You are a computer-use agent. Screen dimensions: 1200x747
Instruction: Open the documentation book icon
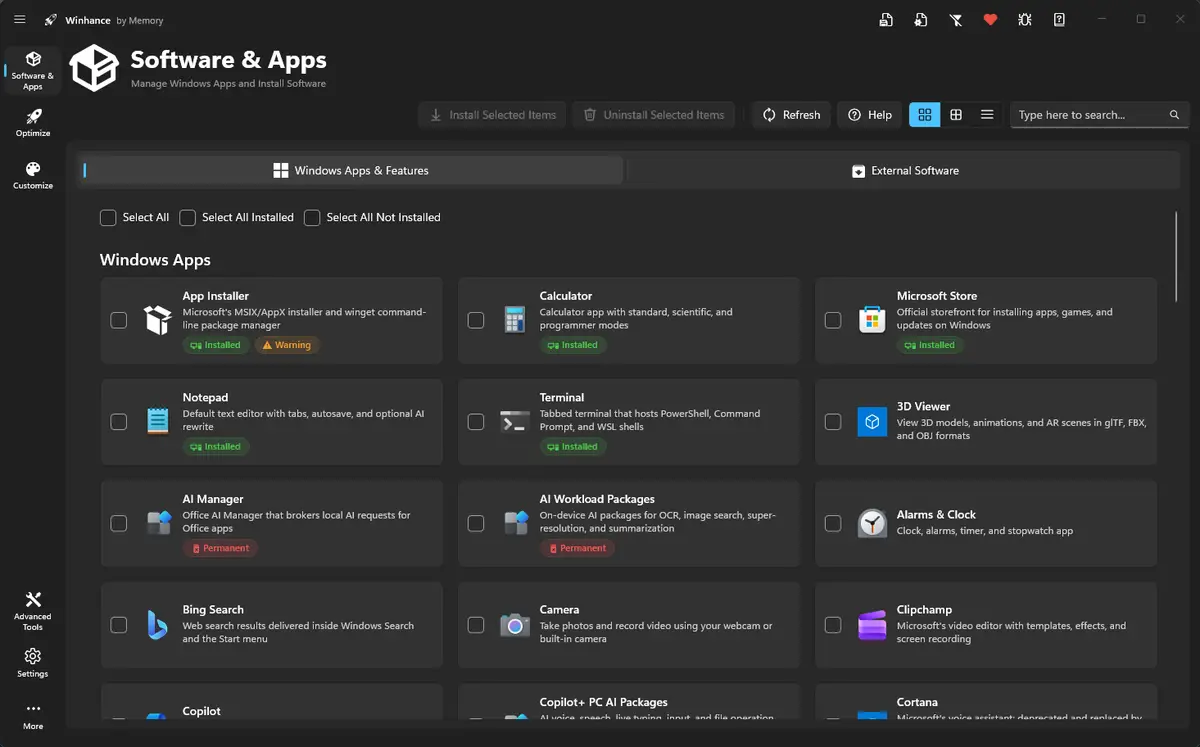click(x=1059, y=19)
